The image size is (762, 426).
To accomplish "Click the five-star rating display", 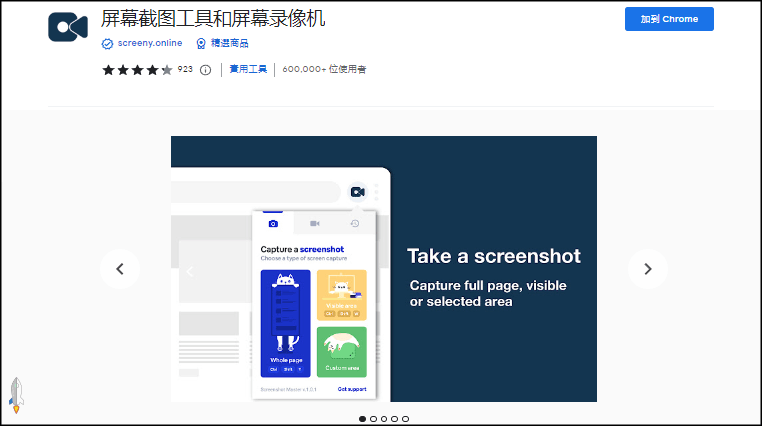I will (x=137, y=70).
